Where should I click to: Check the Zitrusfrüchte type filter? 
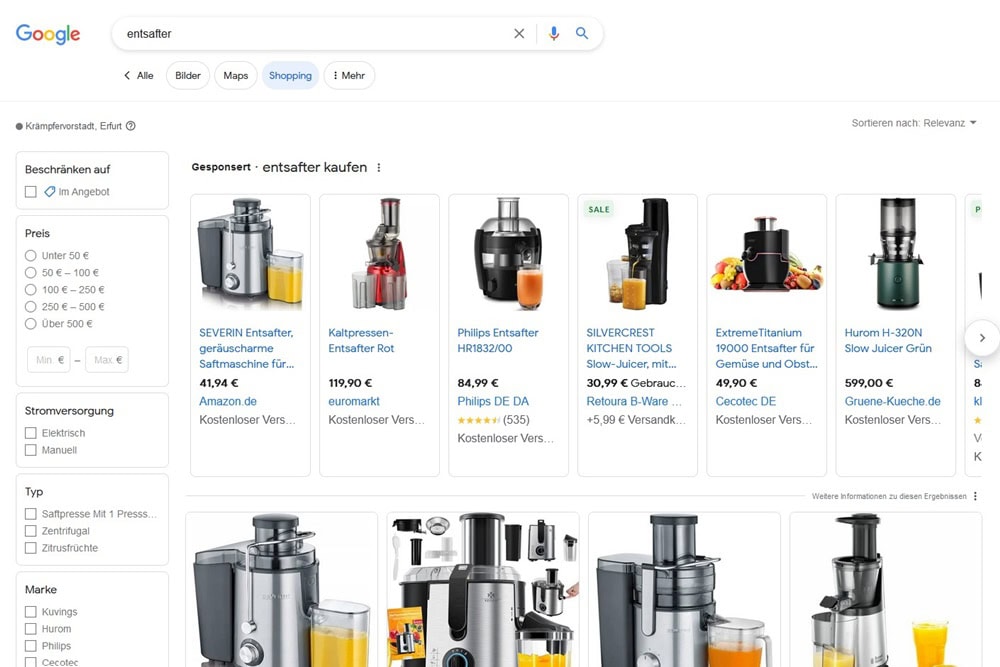(x=31, y=548)
